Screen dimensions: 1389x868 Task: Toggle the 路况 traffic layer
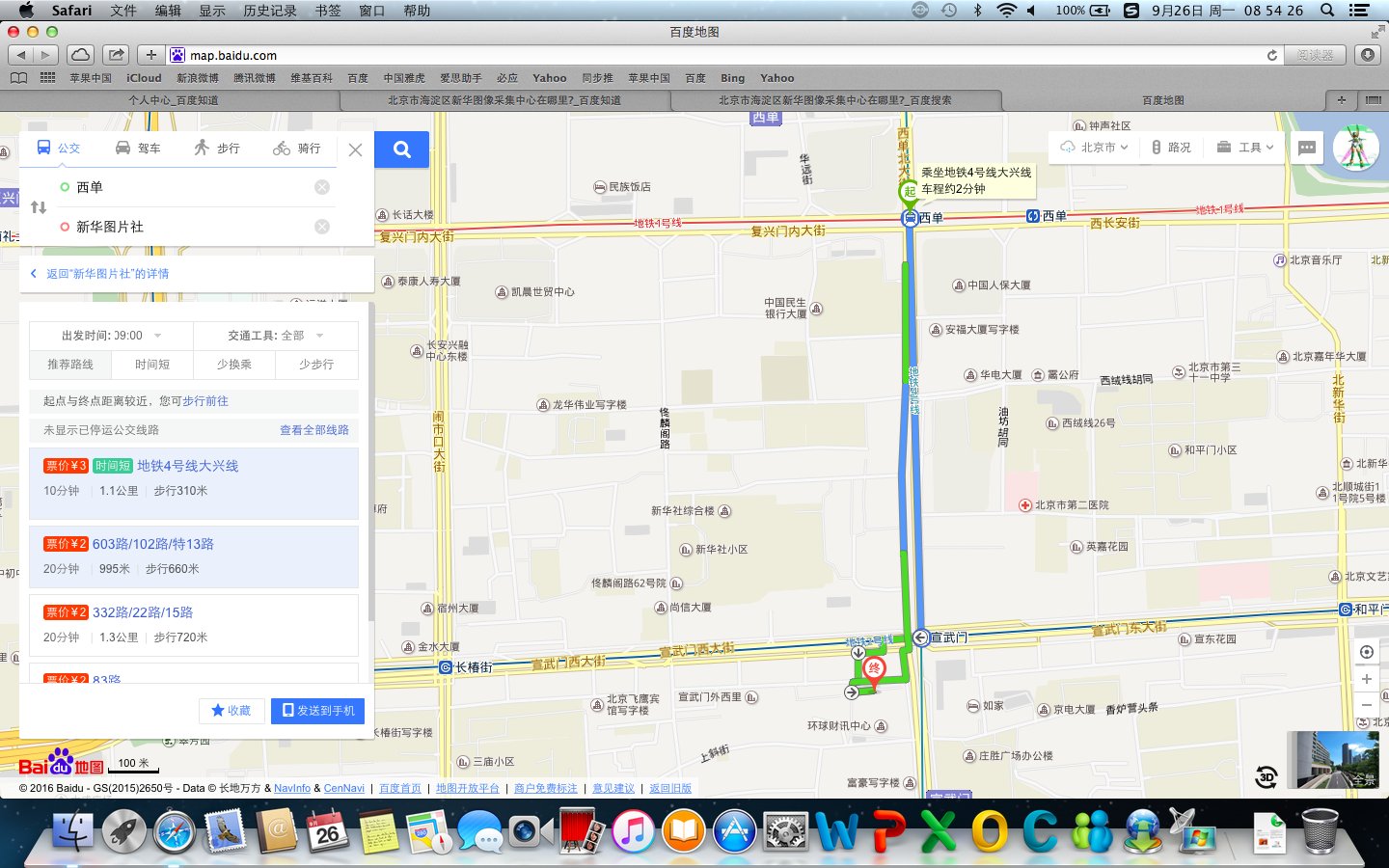tap(1171, 148)
